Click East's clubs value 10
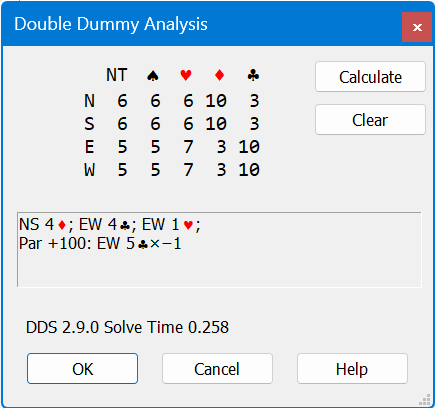This screenshot has width=435, height=408. [x=249, y=147]
